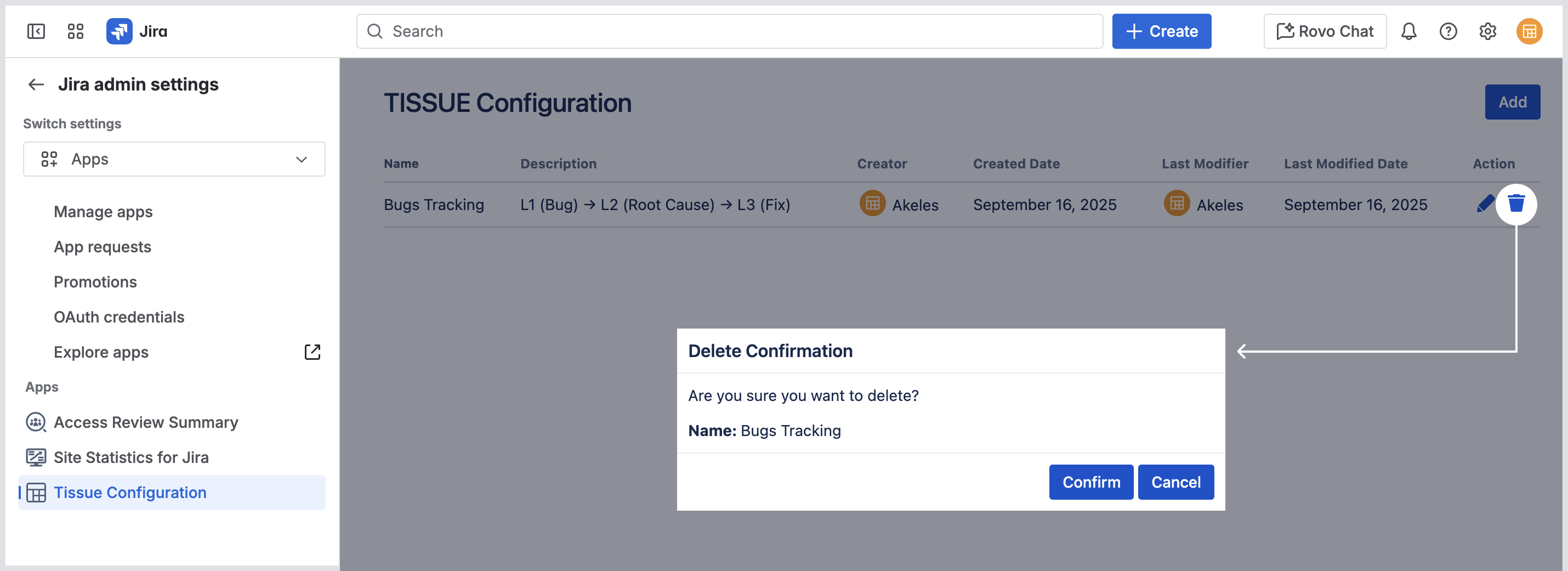Click the trash delete icon in the Action column
This screenshot has width=1568, height=571.
click(x=1516, y=204)
